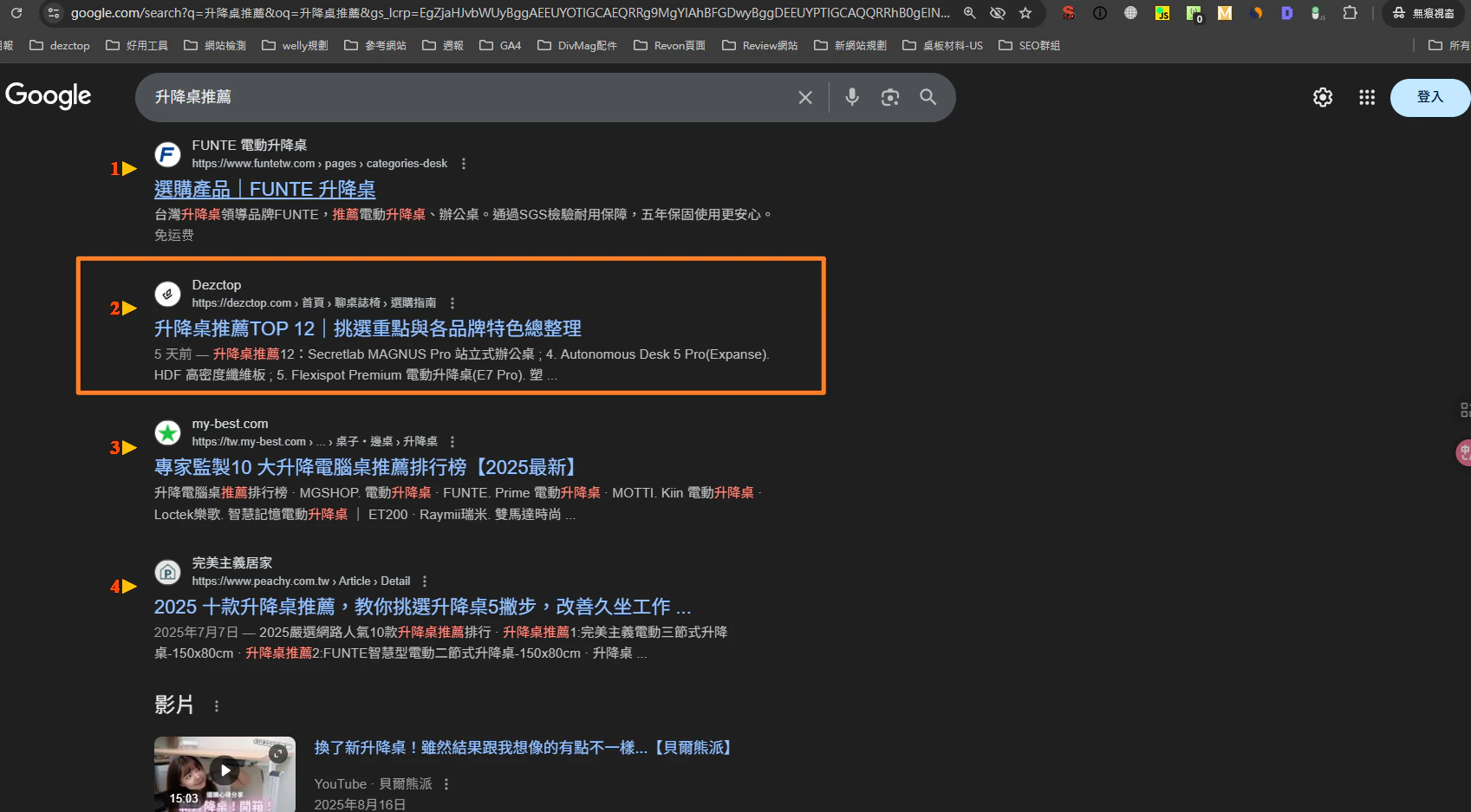Open 專家監製10大升降電腦桌推薦排行榜 link
Screen dimensions: 1471x812
[368, 467]
